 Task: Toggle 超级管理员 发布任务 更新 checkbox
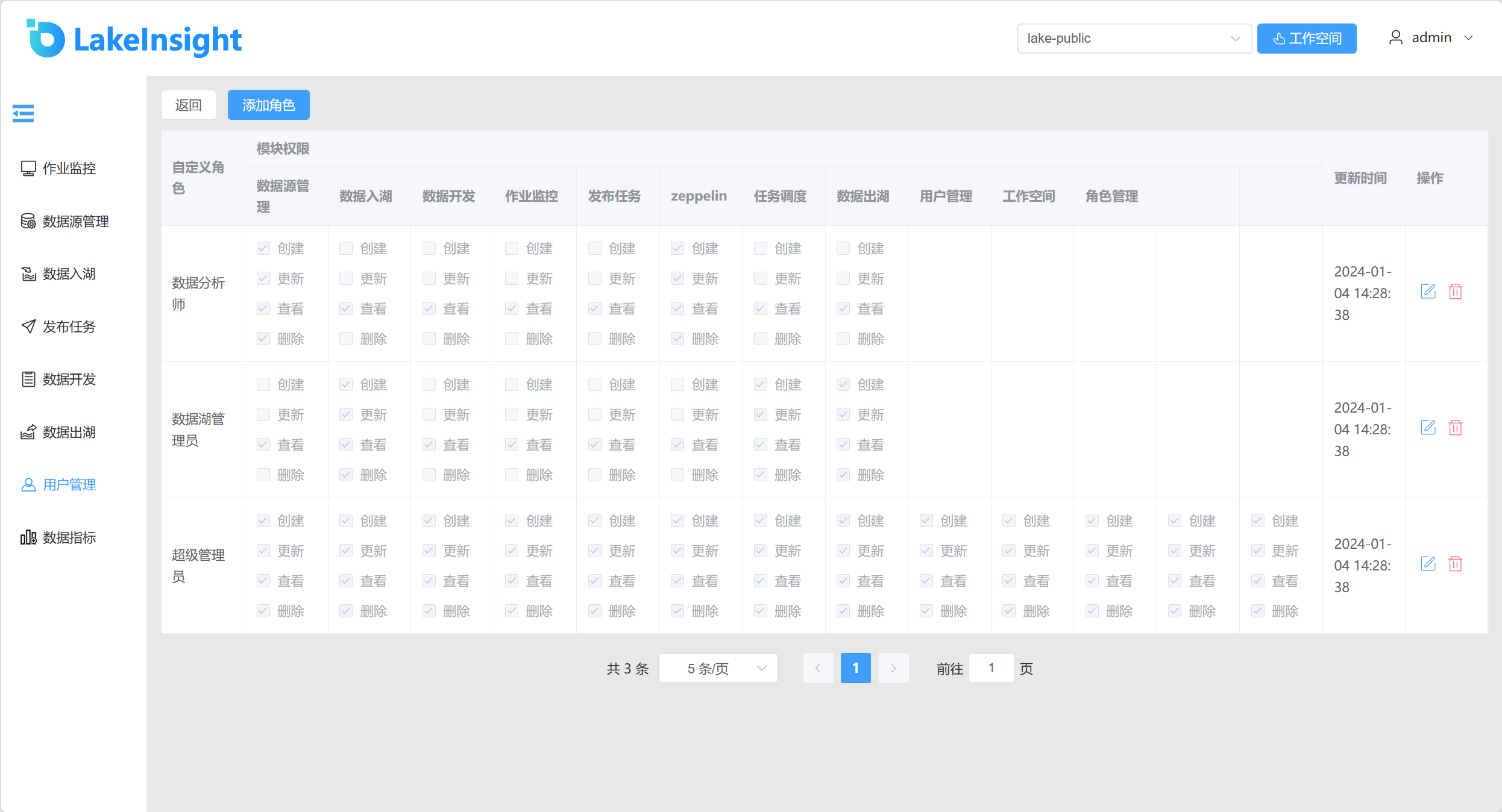click(595, 551)
